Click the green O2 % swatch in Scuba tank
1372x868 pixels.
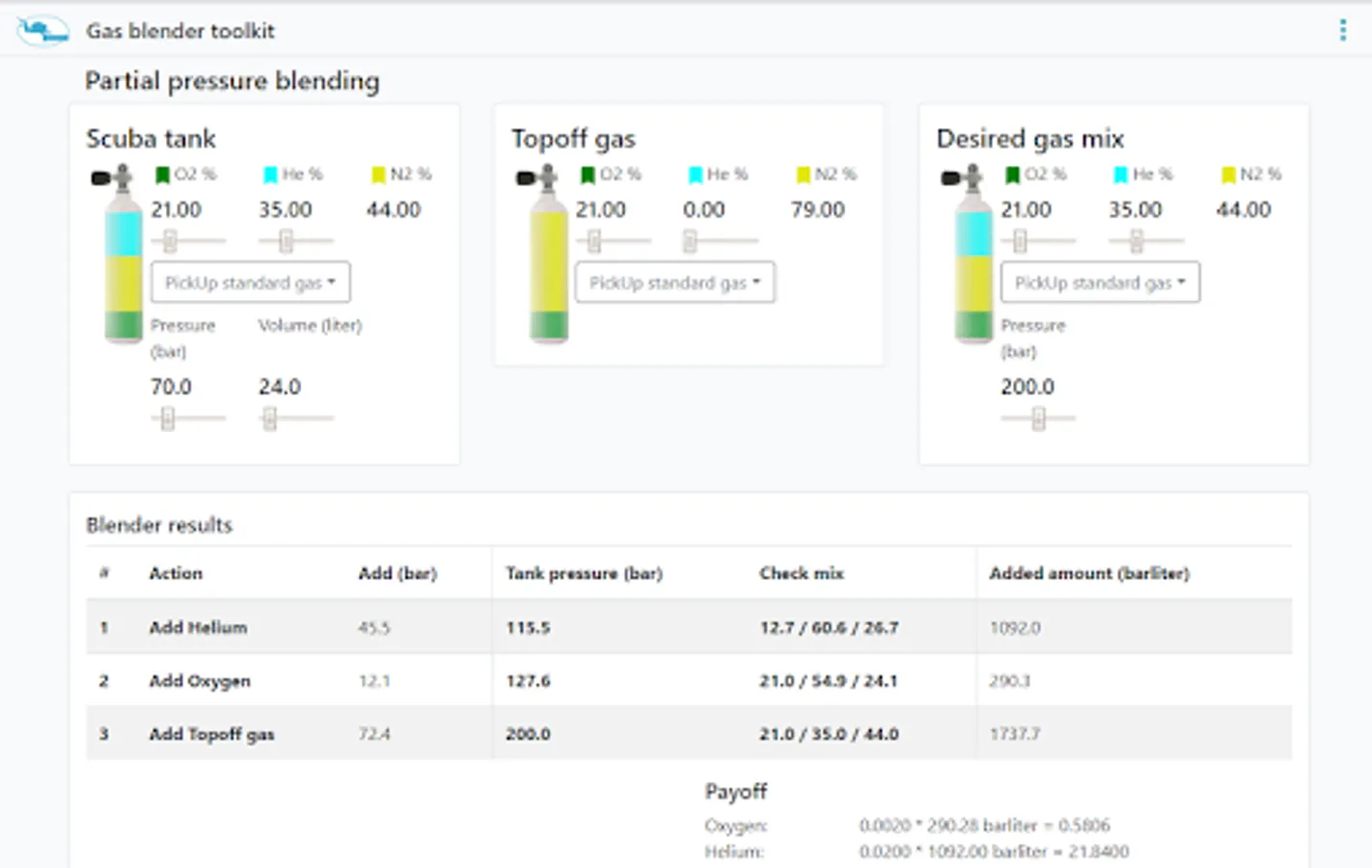(162, 175)
